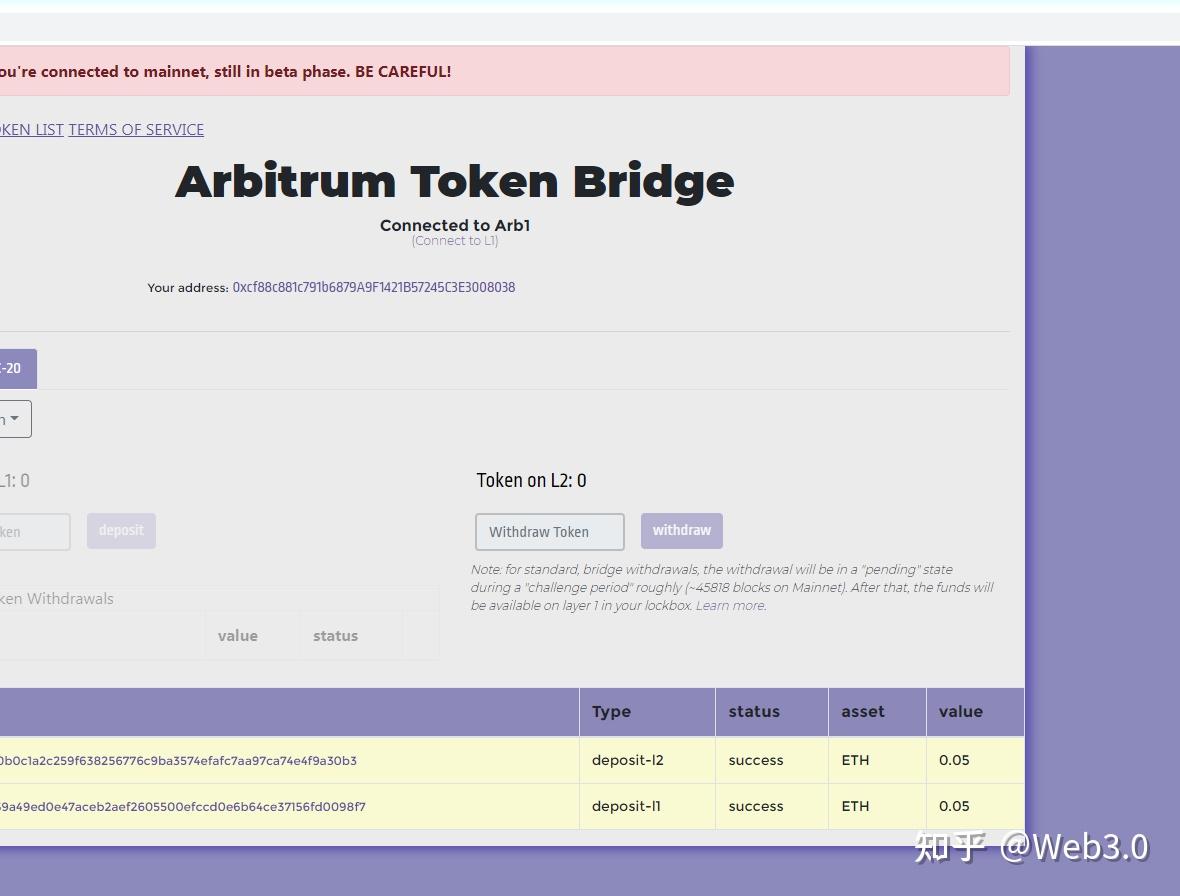Open your wallet address 0xcf88c881...
Image resolution: width=1180 pixels, height=896 pixels.
374,287
